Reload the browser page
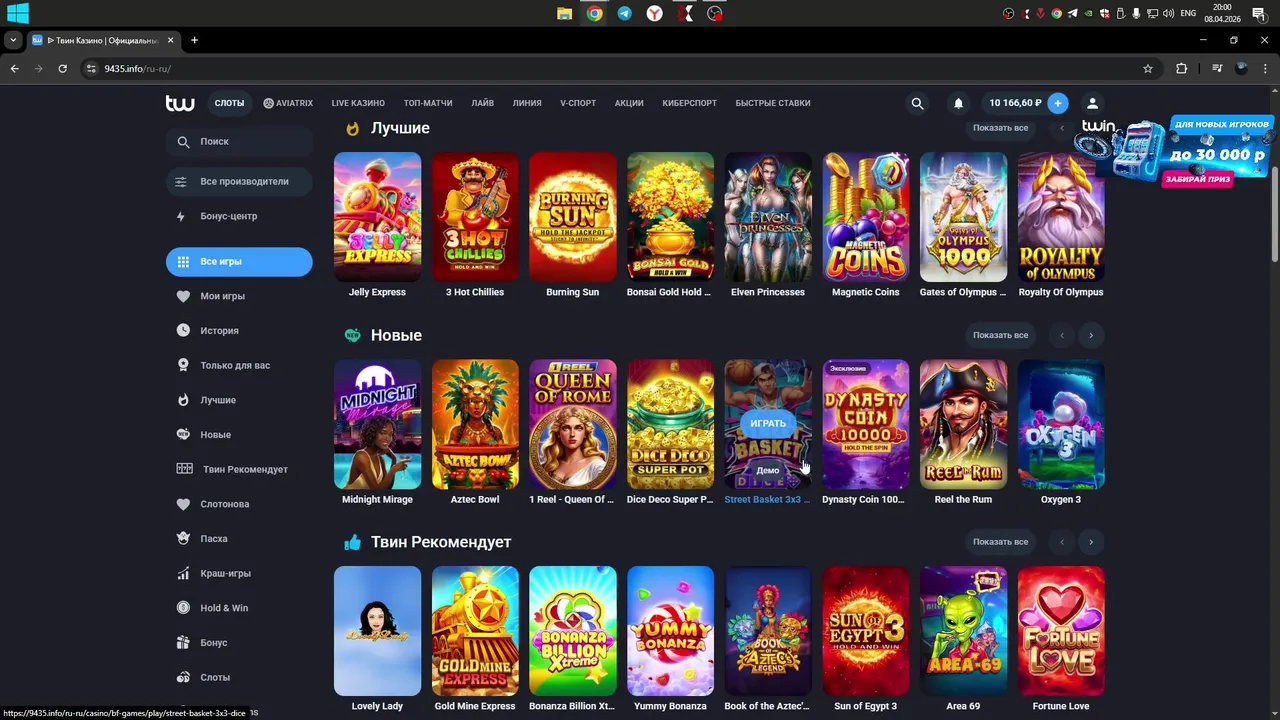Screen dimensions: 1280x720 point(62,69)
